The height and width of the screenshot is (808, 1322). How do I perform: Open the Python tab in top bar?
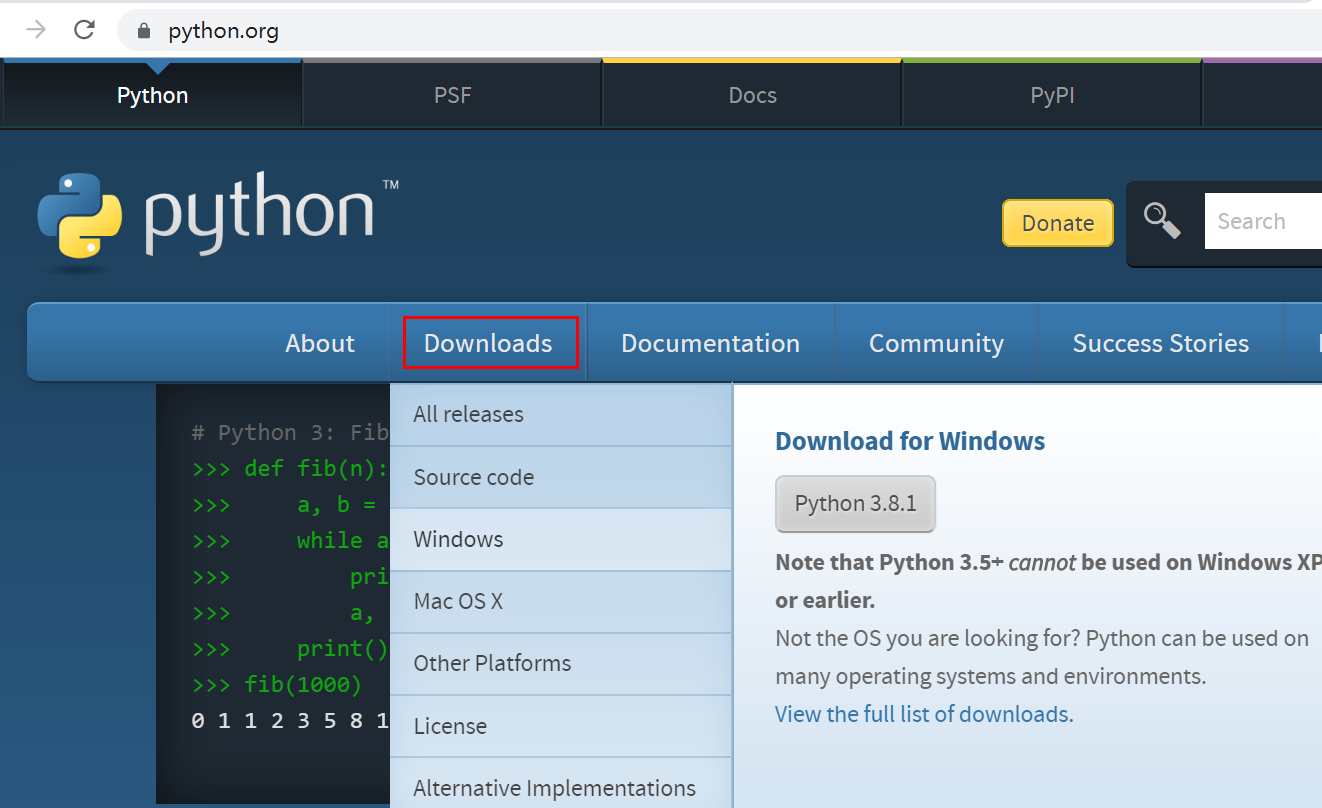click(x=152, y=95)
